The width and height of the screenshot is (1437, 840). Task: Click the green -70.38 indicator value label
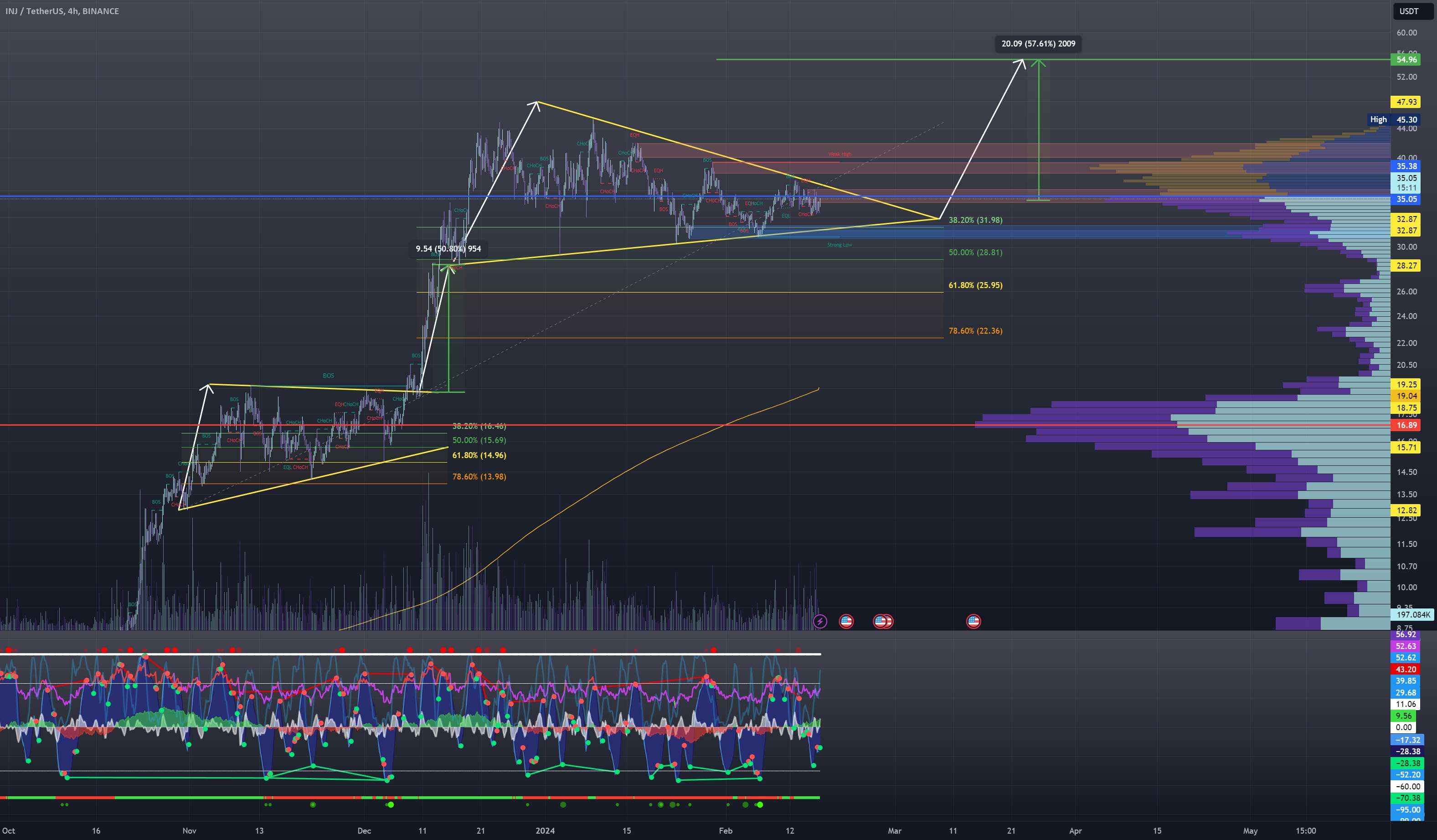coord(1407,798)
